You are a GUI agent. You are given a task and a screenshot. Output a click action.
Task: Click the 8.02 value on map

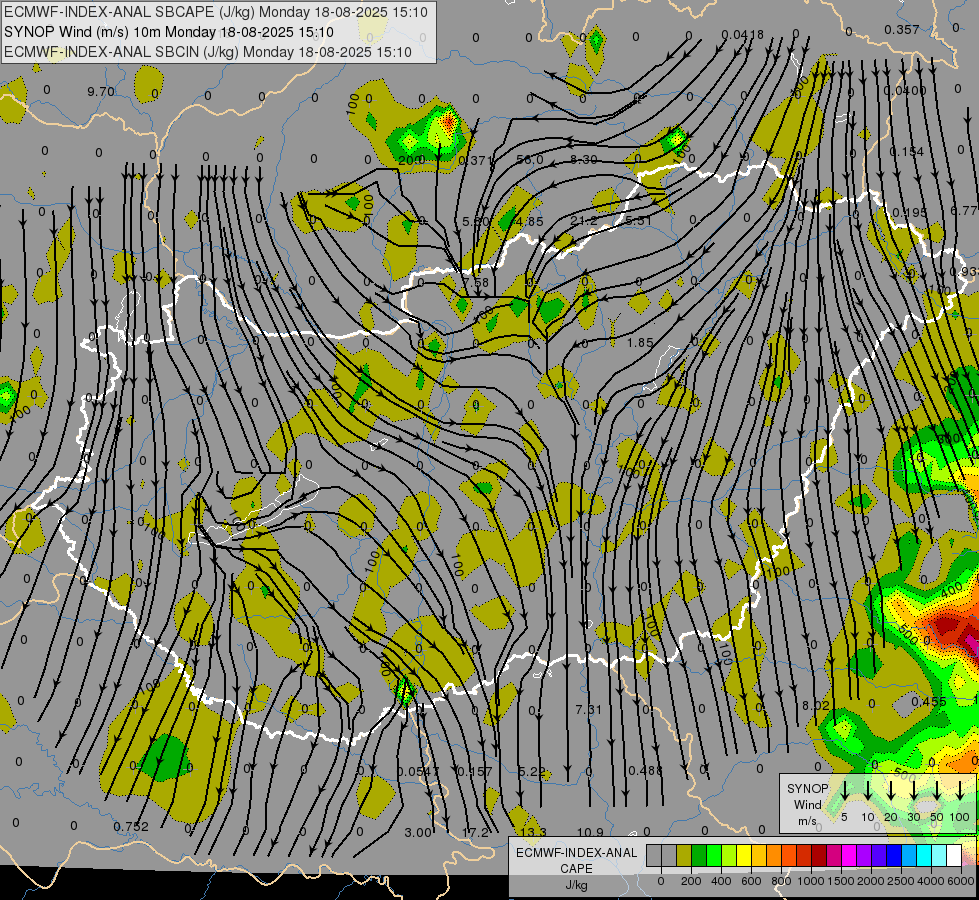point(815,705)
